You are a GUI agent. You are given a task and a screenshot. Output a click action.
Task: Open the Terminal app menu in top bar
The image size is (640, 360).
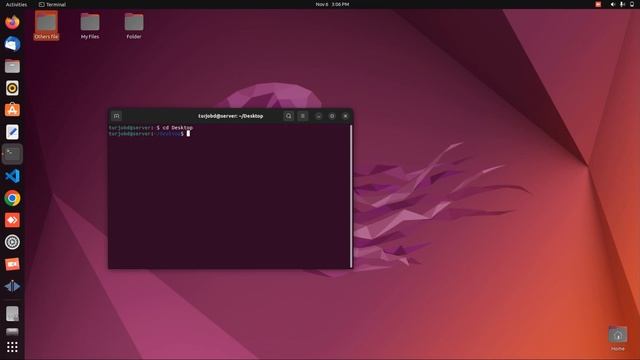(x=52, y=4)
